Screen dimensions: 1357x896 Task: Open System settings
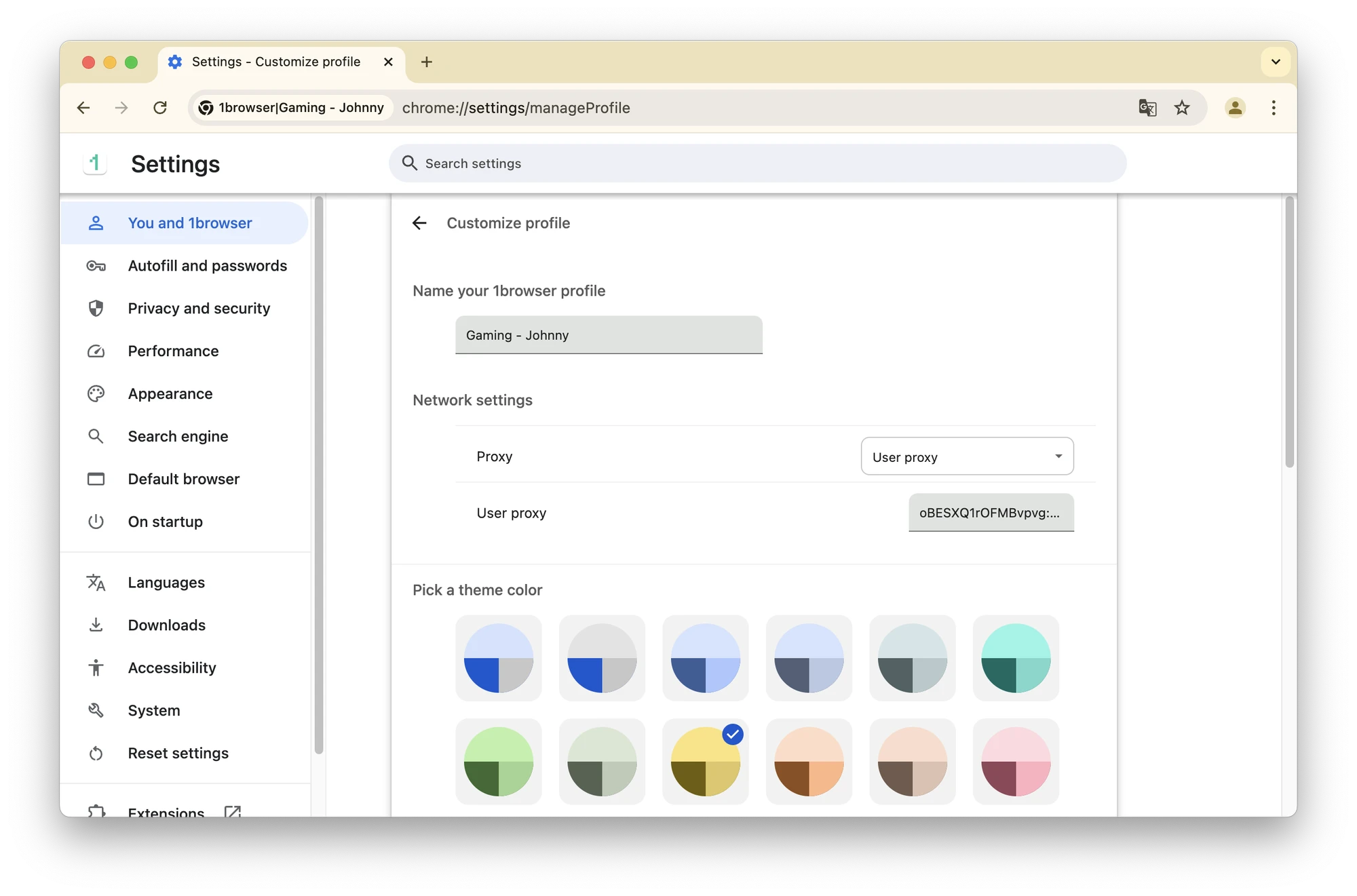tap(184, 711)
